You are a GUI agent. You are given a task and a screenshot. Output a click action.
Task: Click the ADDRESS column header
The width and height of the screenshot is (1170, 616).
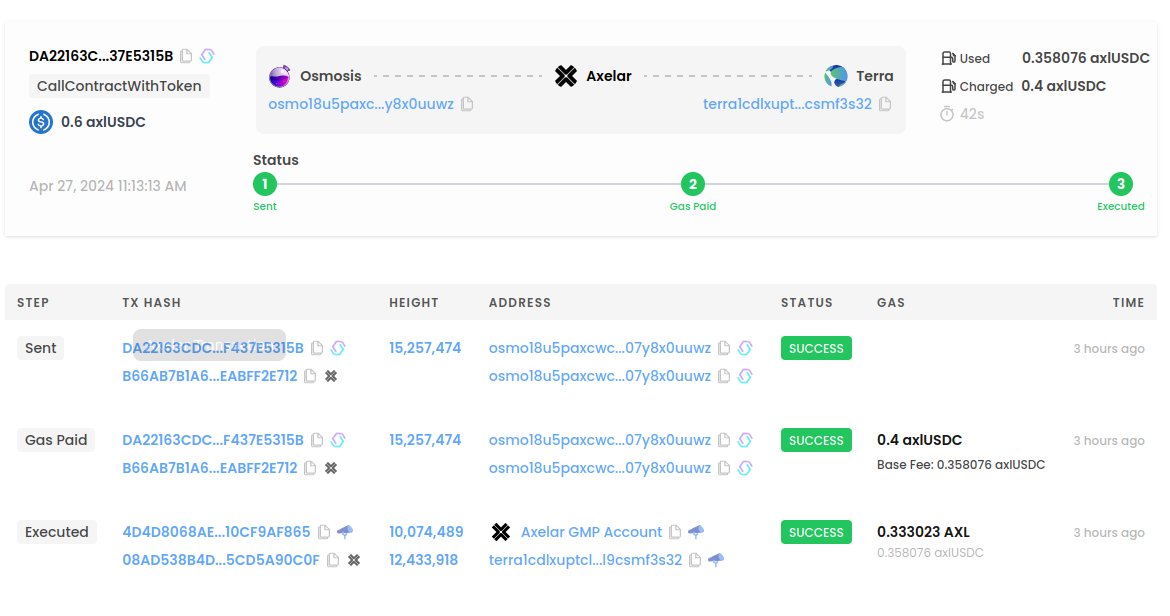(x=520, y=303)
